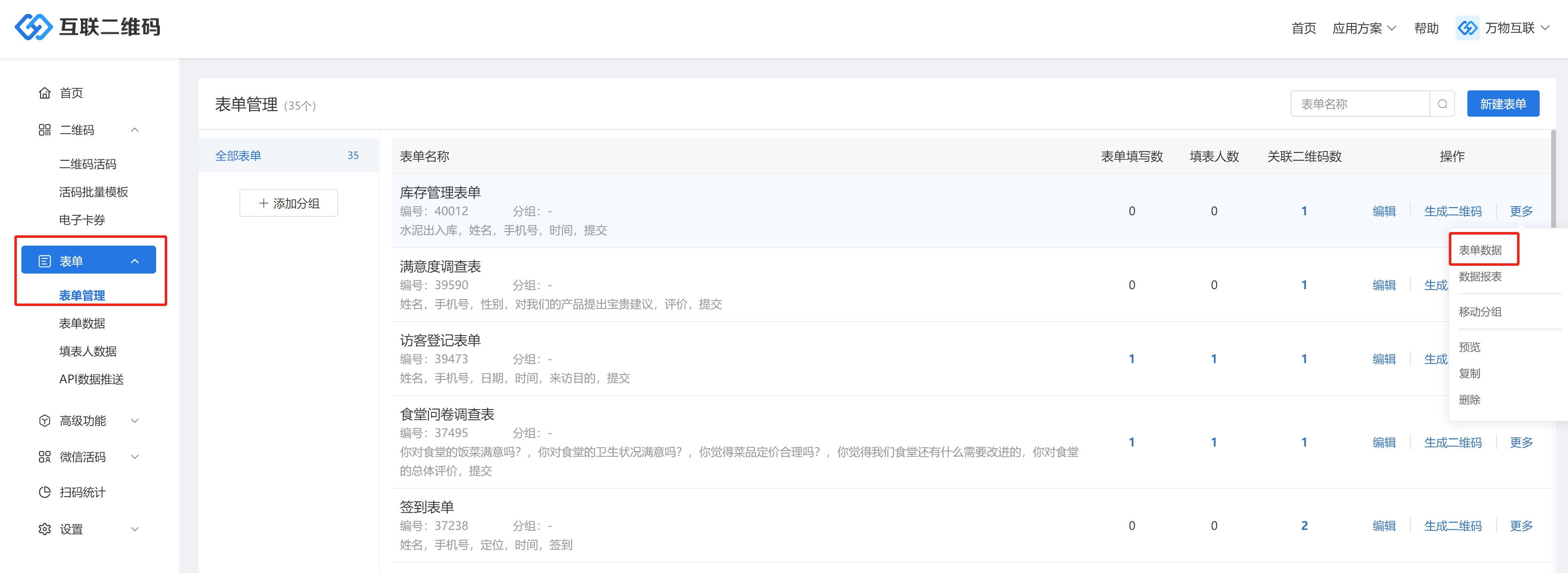Click 编辑 for 库存管理表单

pyautogui.click(x=1384, y=211)
